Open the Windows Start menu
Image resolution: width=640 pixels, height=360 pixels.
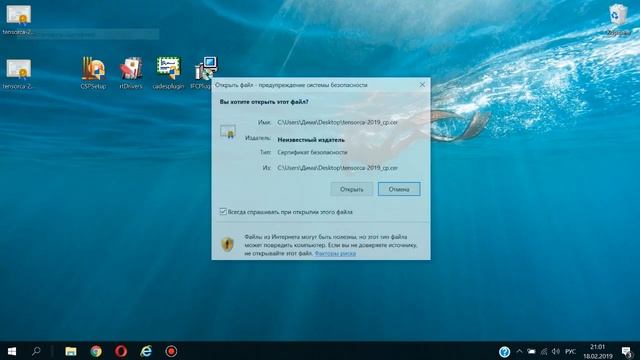[x=12, y=351]
